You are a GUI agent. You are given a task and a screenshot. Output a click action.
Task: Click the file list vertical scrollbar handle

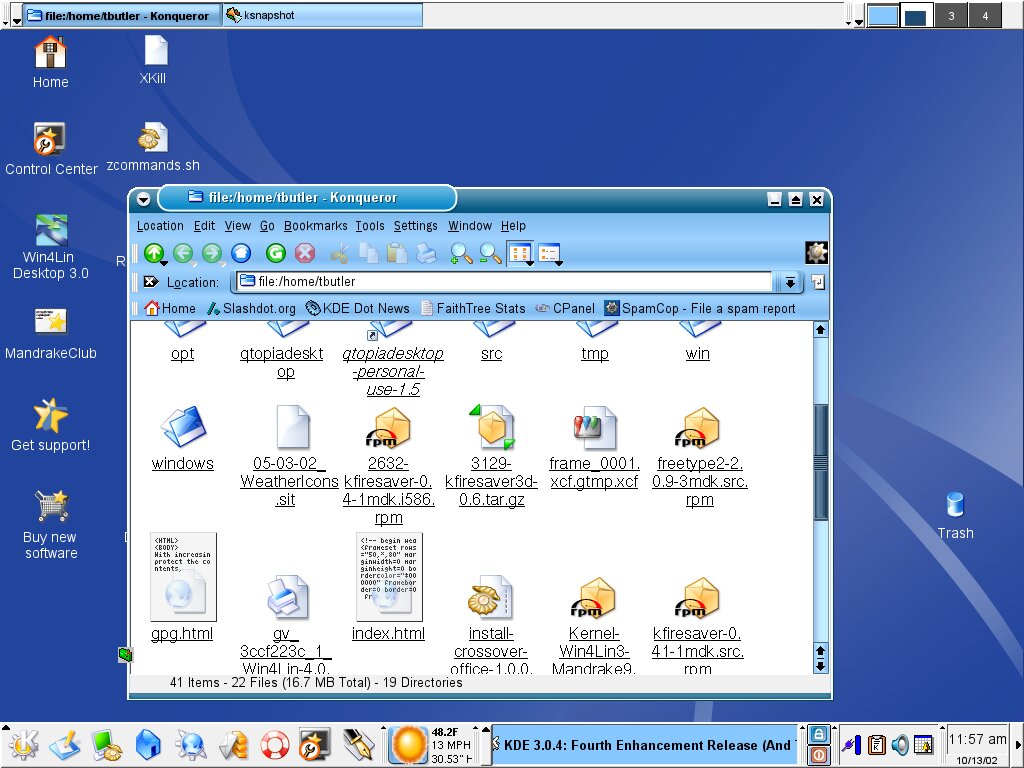tap(821, 462)
